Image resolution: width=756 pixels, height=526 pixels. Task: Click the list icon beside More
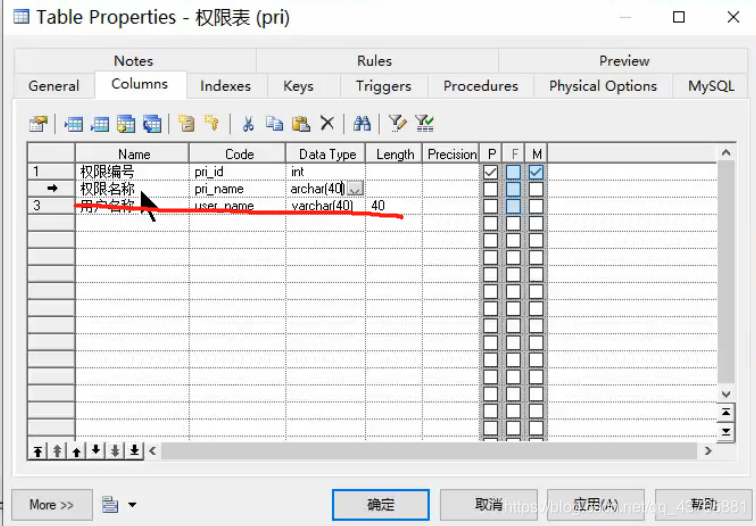pyautogui.click(x=110, y=505)
